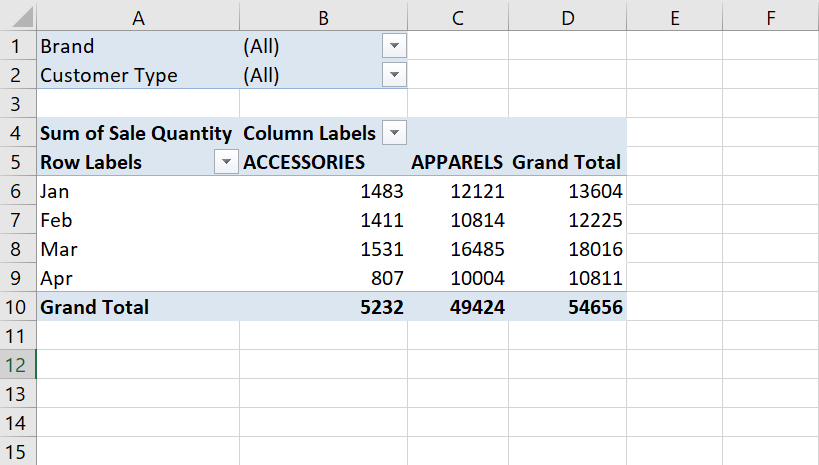Image resolution: width=819 pixels, height=465 pixels.
Task: Click the Jan row label
Action: (x=138, y=191)
